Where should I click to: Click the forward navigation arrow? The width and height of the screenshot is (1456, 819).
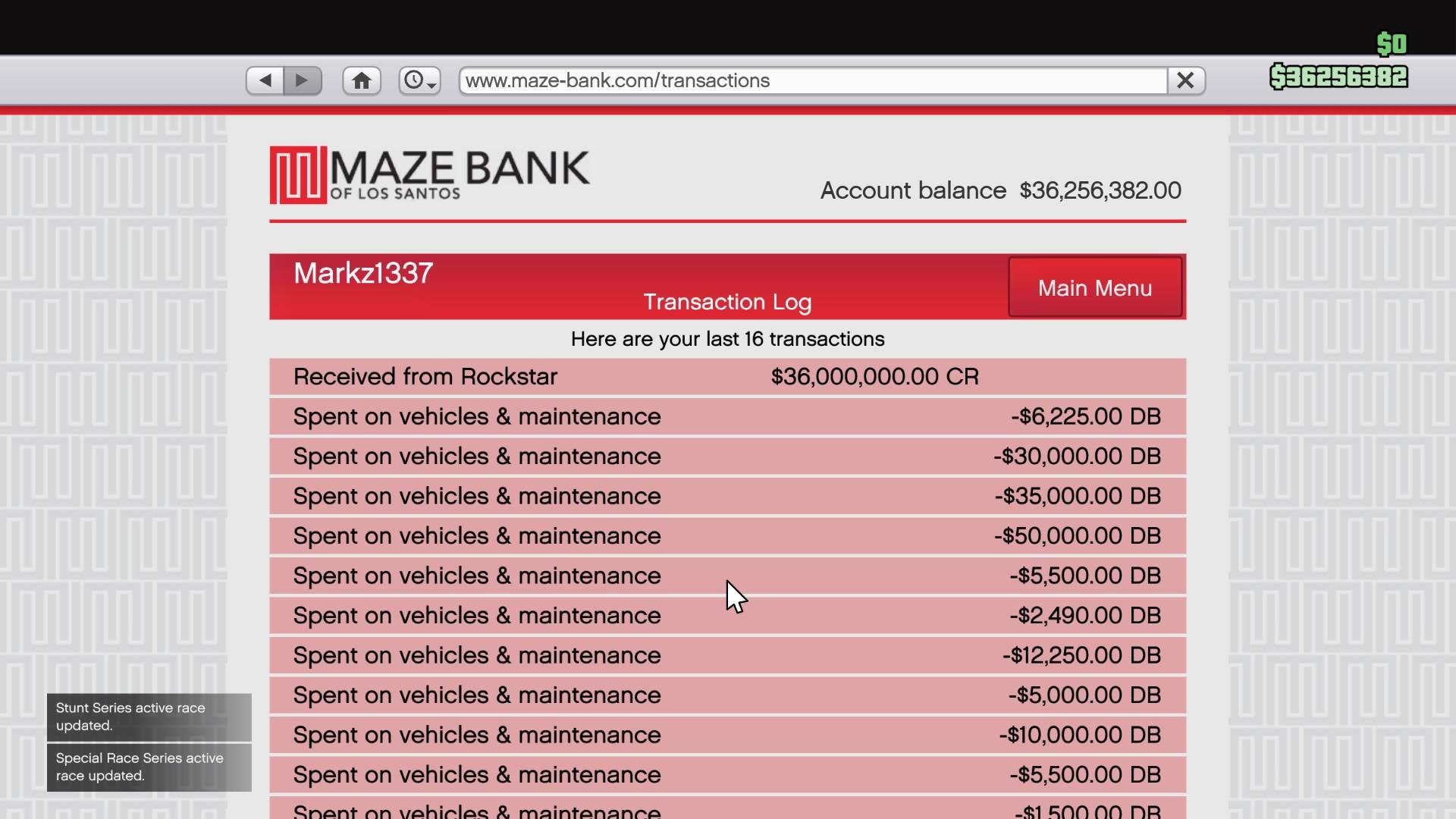tap(303, 80)
